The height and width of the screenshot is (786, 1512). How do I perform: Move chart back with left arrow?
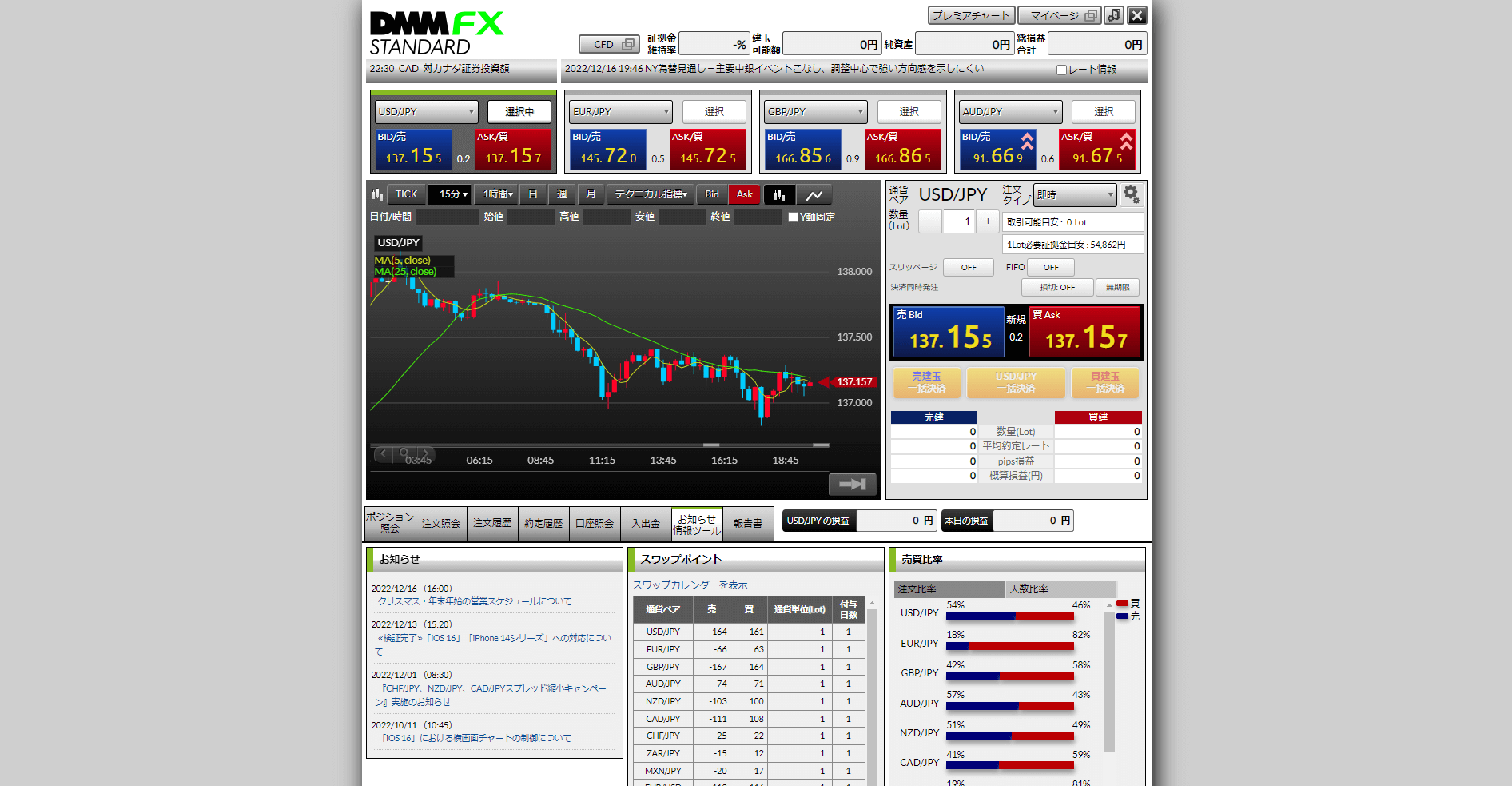click(x=384, y=453)
